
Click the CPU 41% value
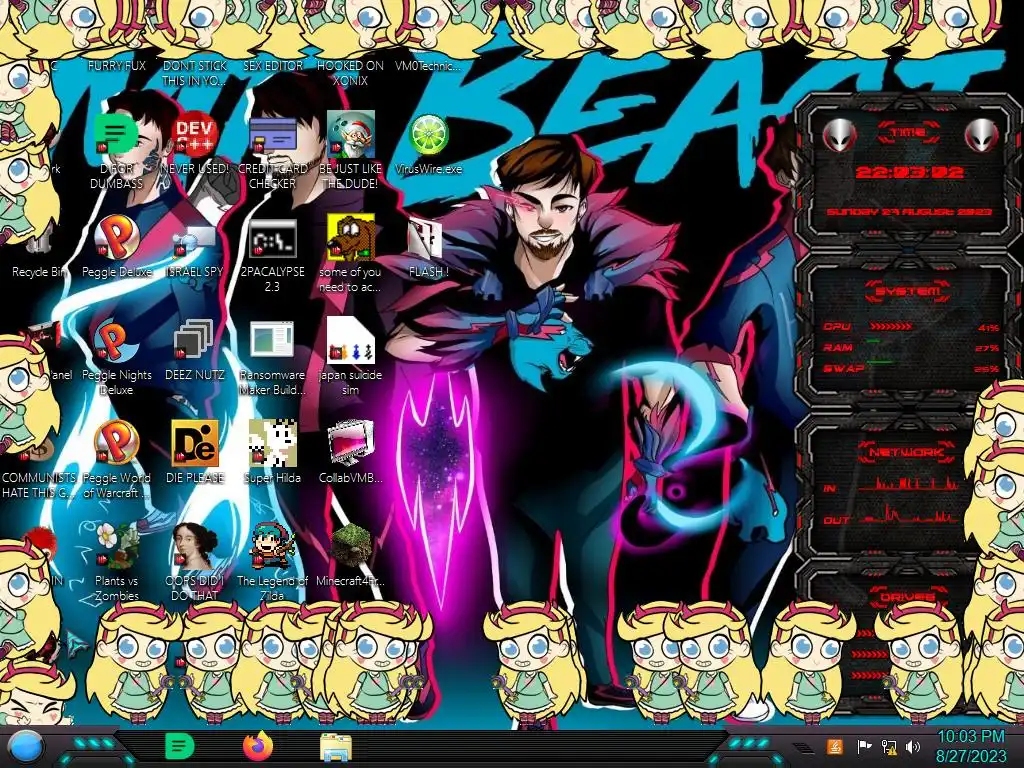(989, 328)
